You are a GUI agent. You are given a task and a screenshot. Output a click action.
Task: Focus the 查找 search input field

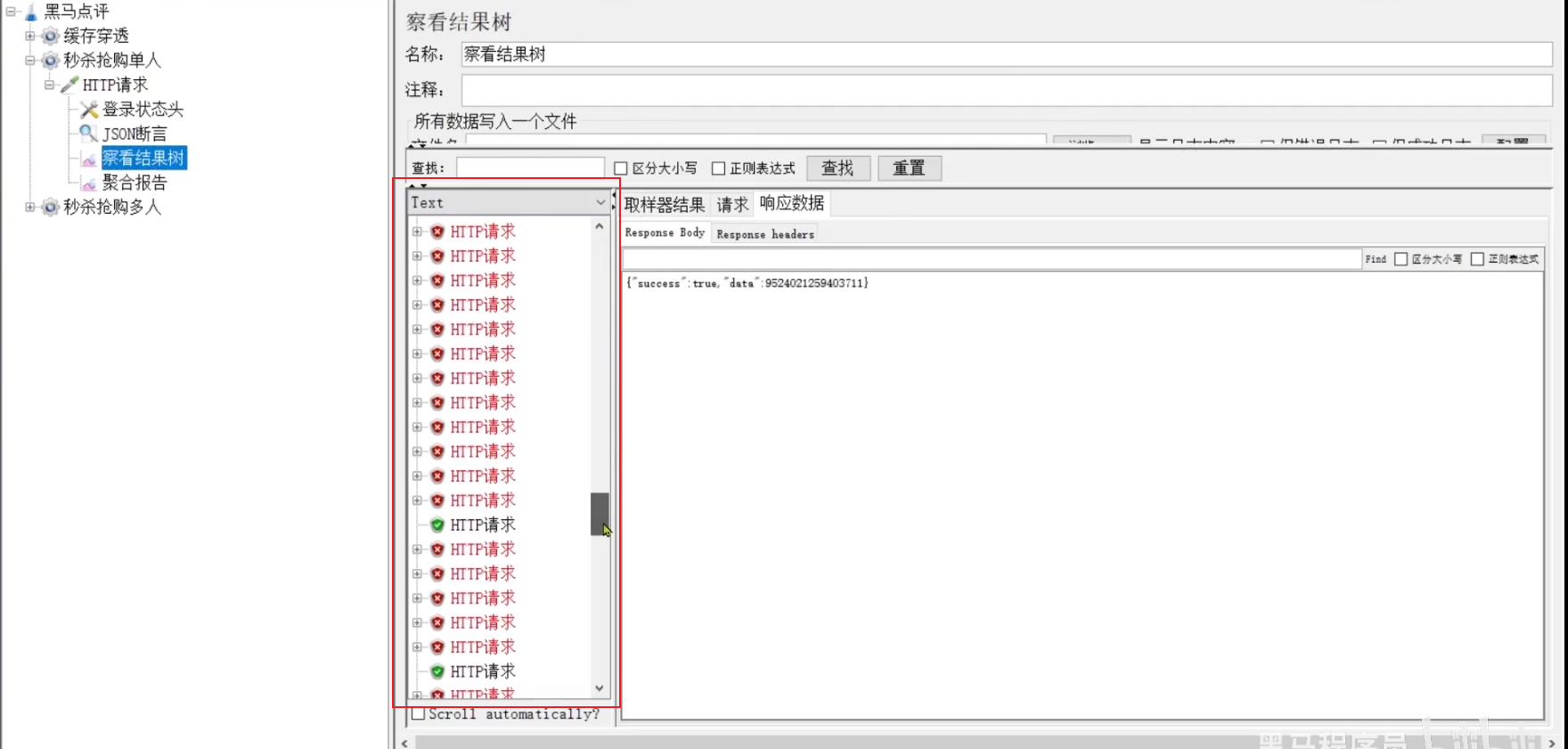tap(531, 168)
